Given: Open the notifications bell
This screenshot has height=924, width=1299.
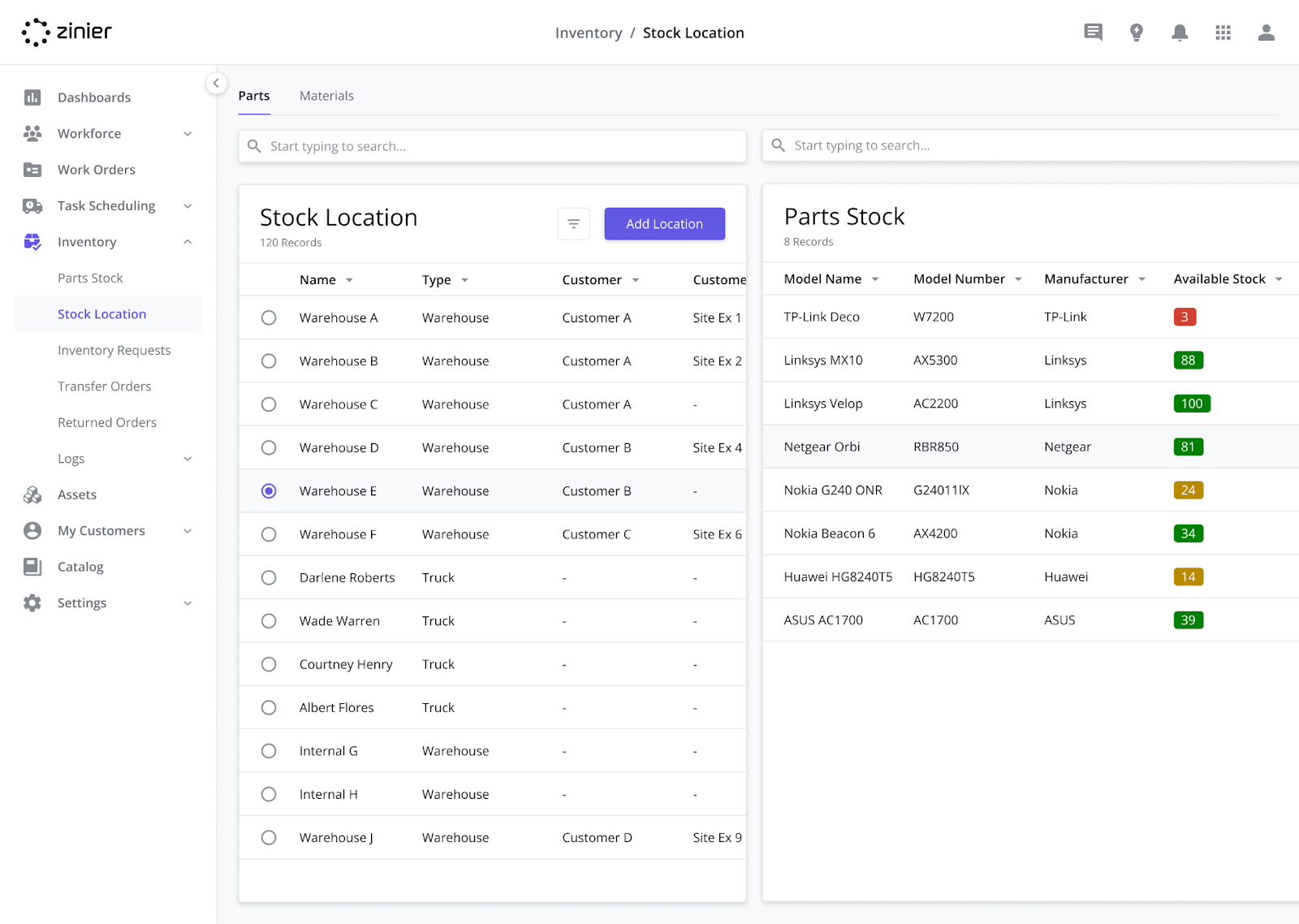Looking at the screenshot, I should (x=1180, y=32).
